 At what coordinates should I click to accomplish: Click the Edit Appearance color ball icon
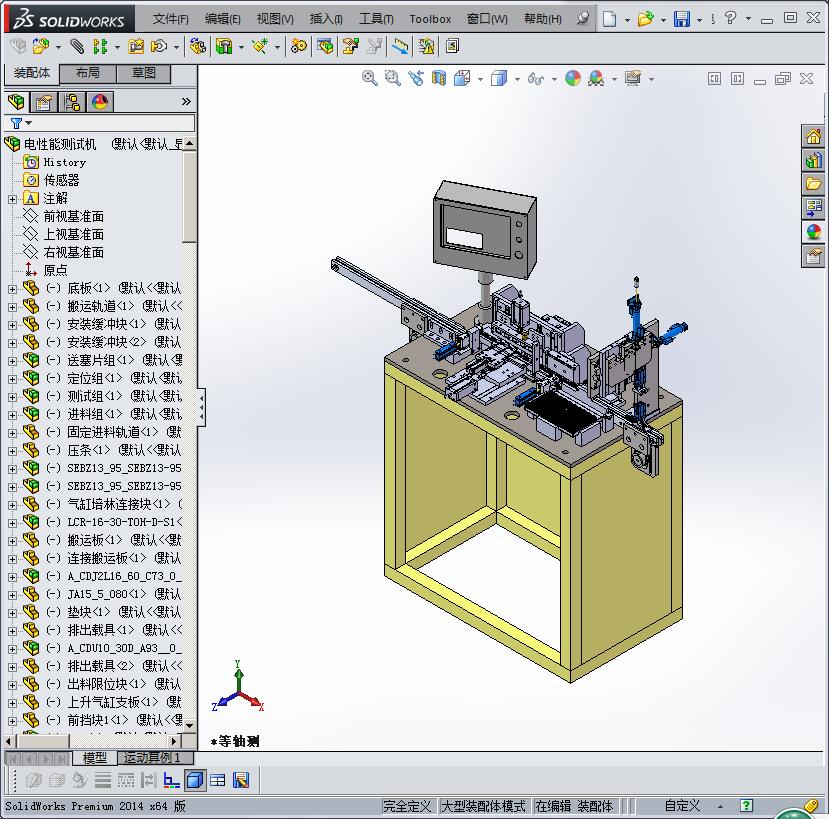pos(573,78)
